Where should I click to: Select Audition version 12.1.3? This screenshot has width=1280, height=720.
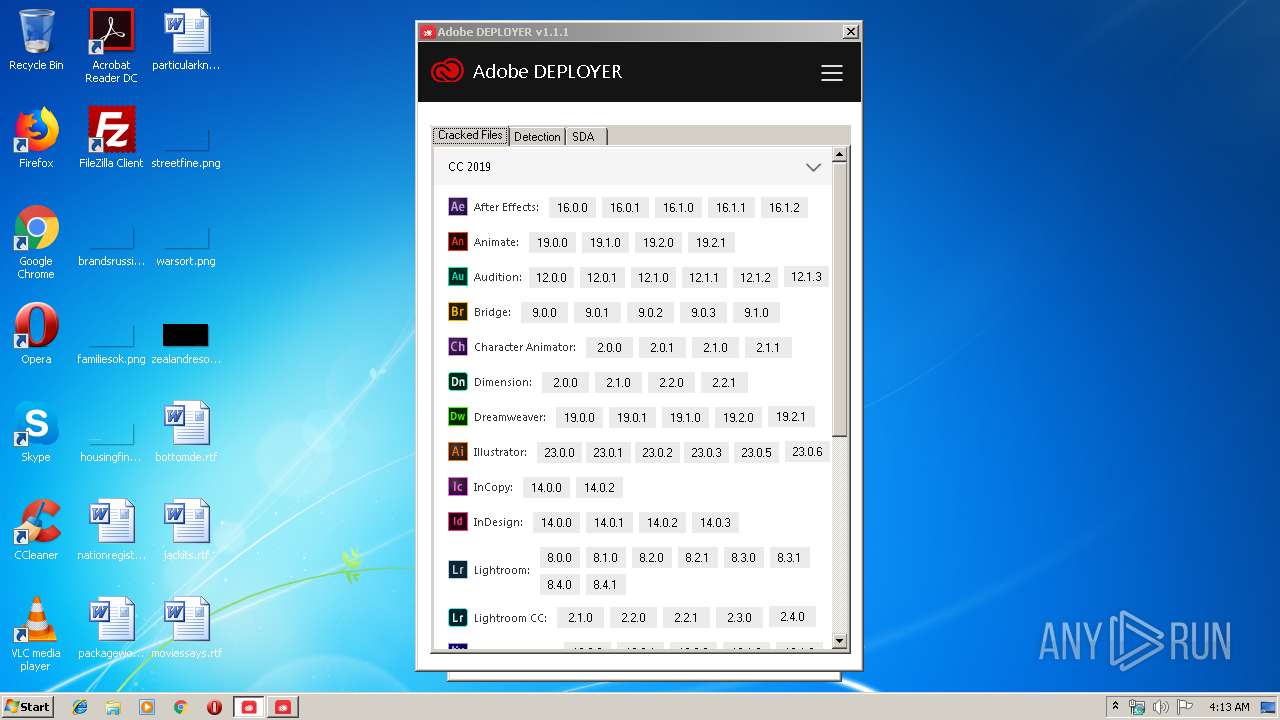coord(806,277)
